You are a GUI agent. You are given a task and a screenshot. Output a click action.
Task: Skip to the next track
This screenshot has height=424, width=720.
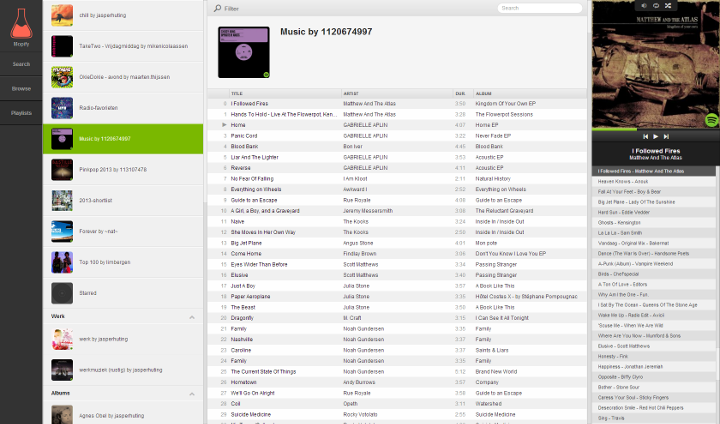[666, 136]
